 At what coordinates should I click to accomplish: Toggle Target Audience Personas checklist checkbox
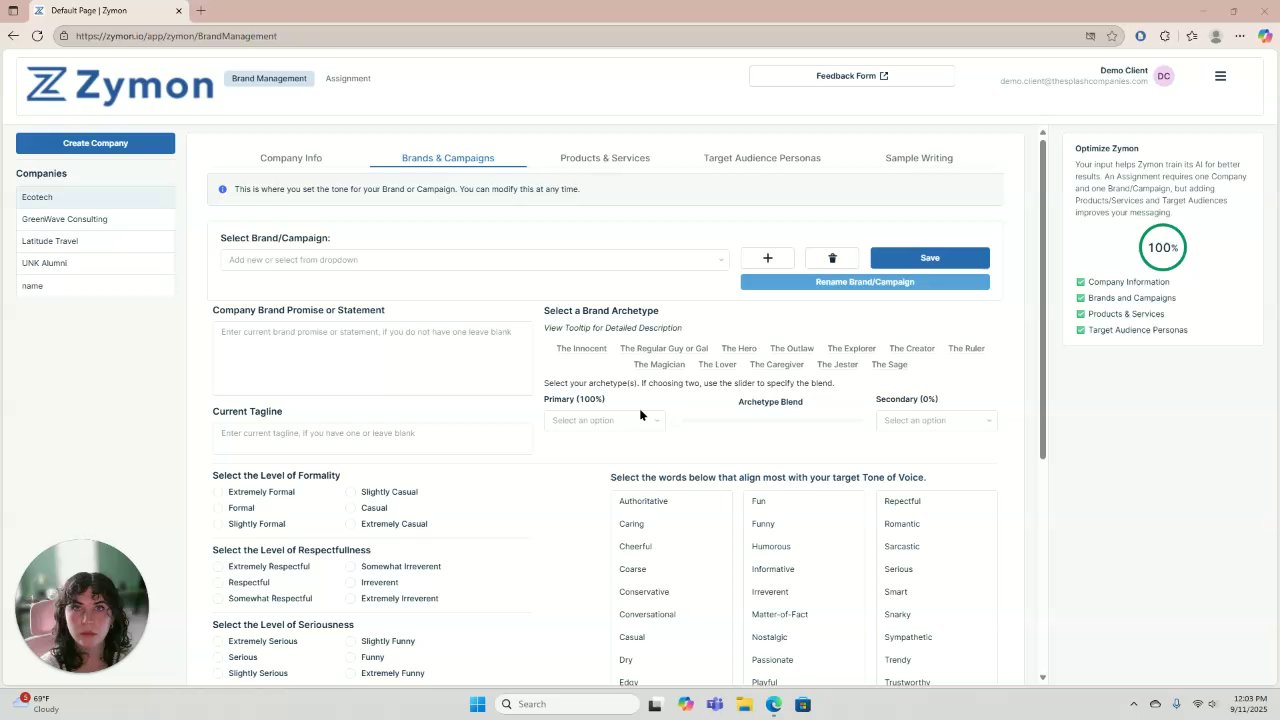(1080, 330)
